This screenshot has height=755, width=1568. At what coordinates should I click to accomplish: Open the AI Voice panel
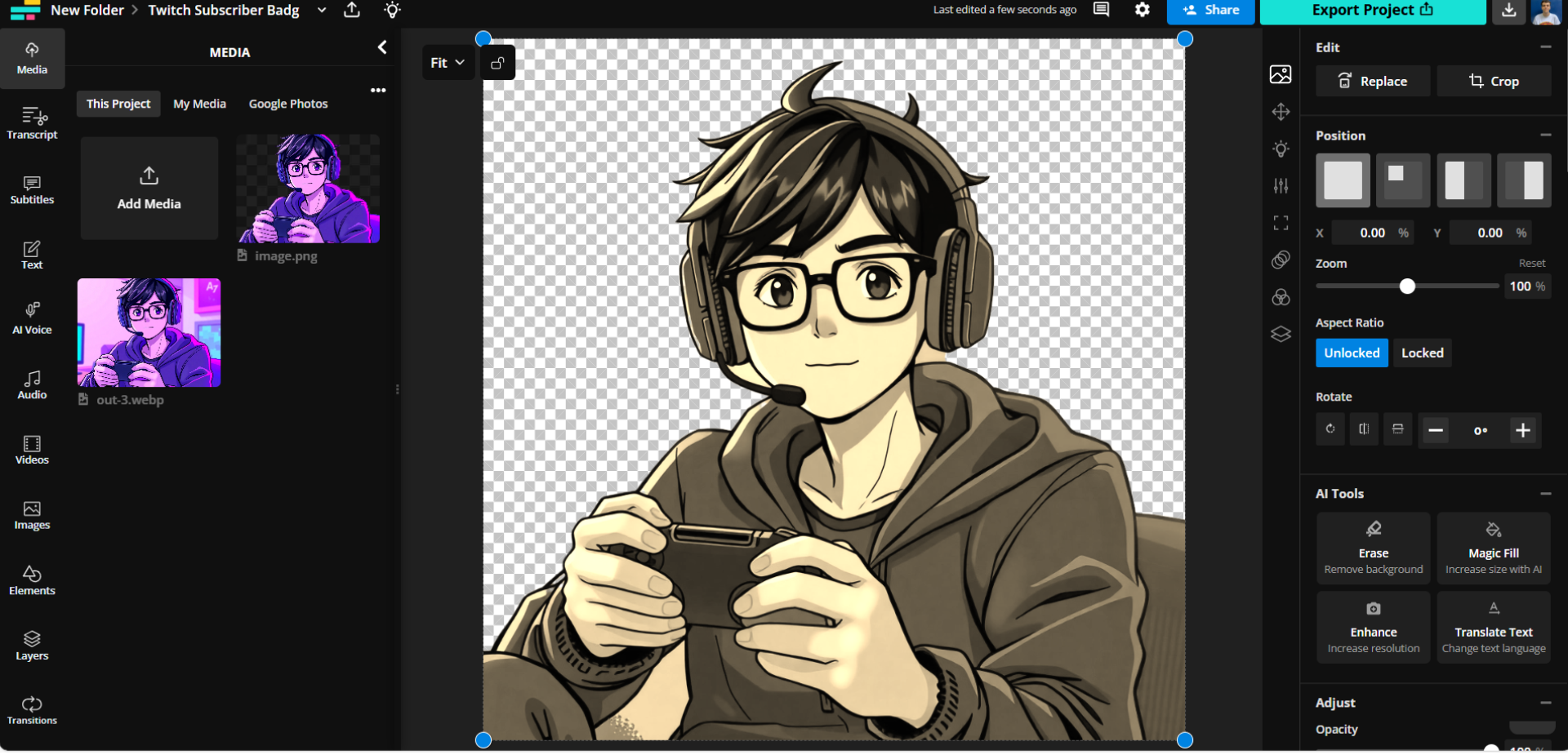click(x=32, y=318)
